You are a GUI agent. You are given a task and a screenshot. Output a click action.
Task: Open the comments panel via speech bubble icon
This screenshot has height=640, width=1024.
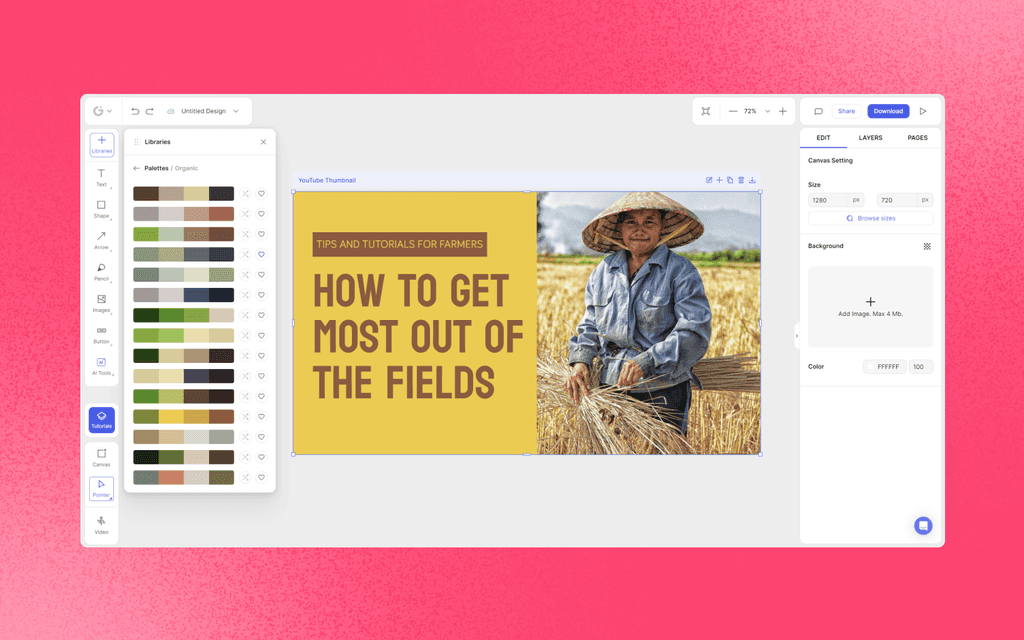click(819, 111)
